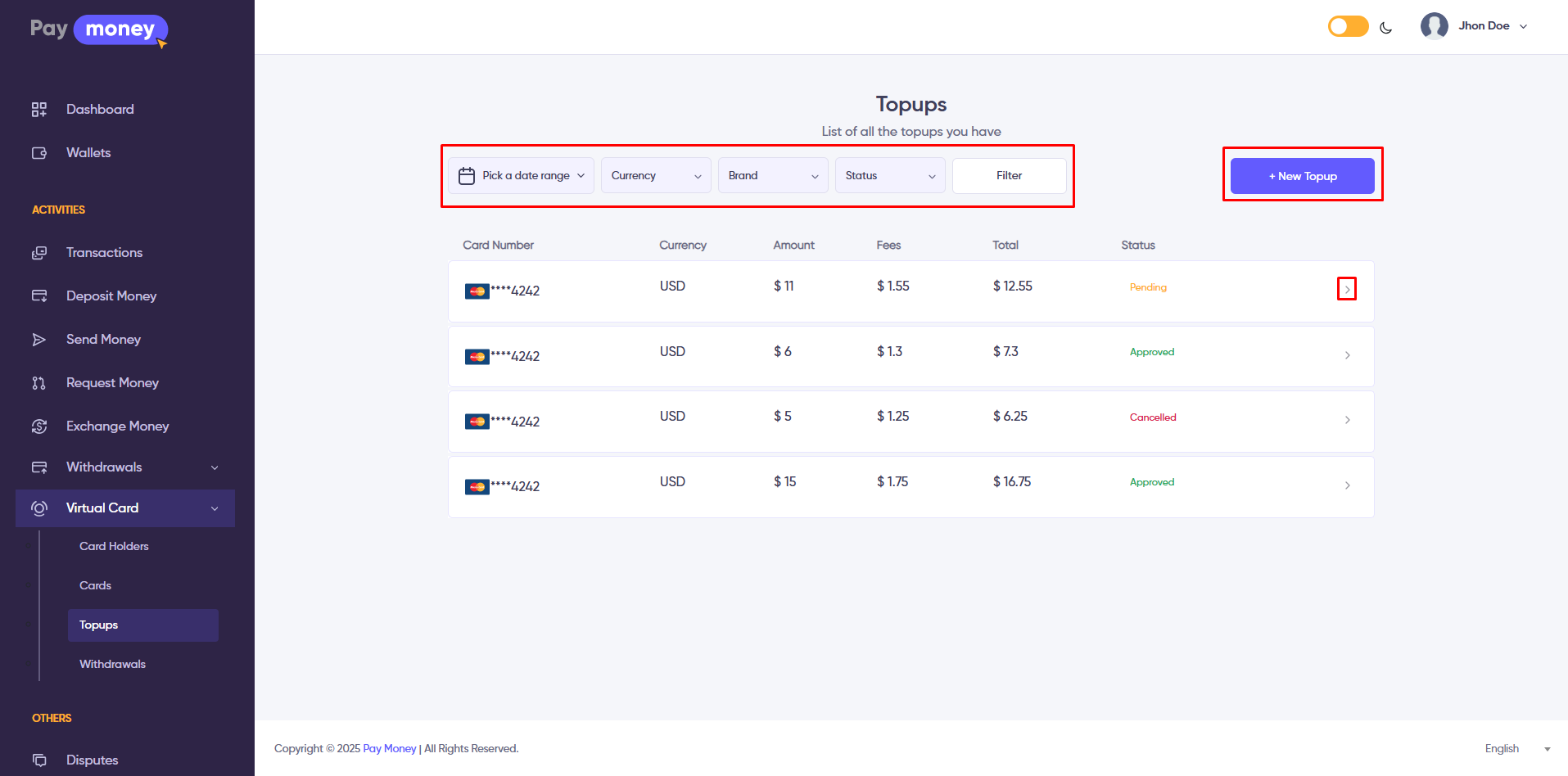The width and height of the screenshot is (1568, 776).
Task: Open the Status filter dropdown
Action: (x=890, y=176)
